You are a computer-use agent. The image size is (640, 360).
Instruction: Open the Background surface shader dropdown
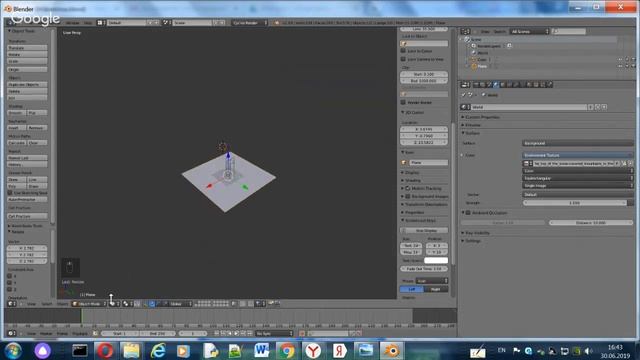tap(578, 143)
